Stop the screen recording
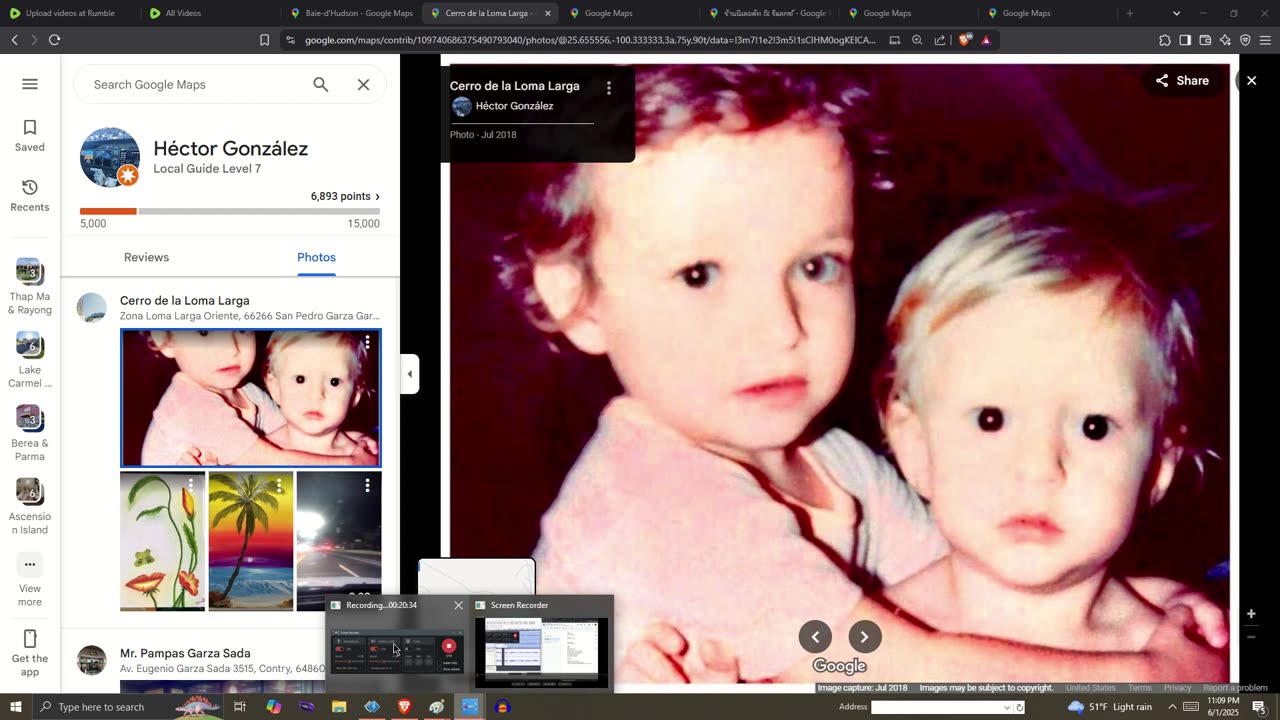The height and width of the screenshot is (720, 1280). [x=448, y=646]
